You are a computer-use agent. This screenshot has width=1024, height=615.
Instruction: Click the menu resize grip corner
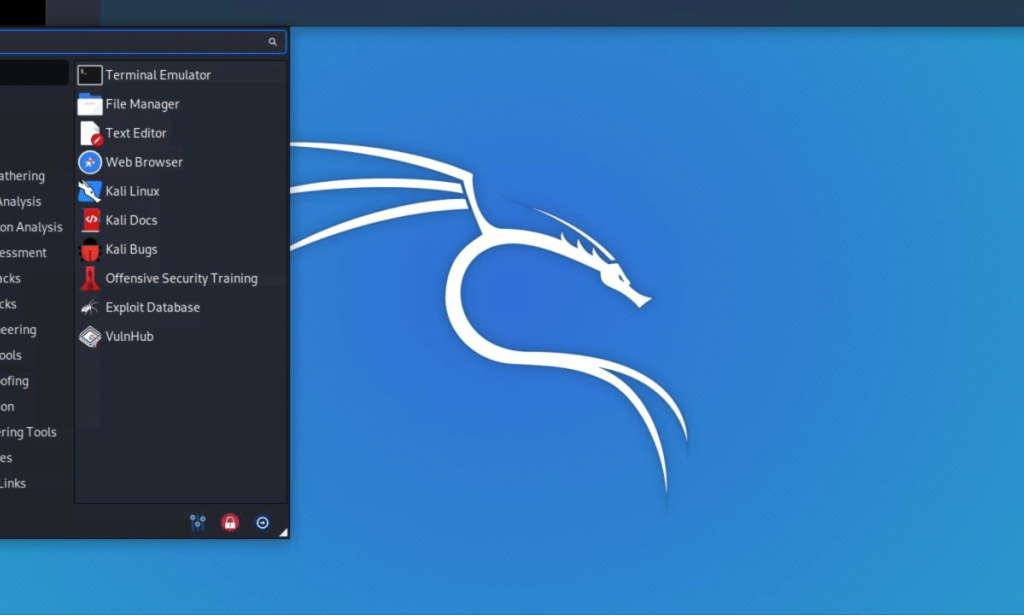284,533
